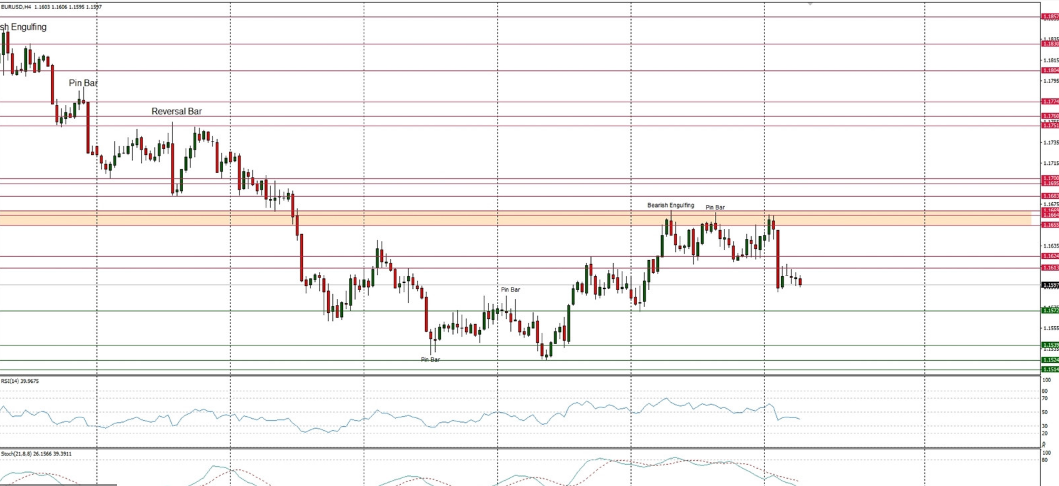Click the chart shift triangle marker at top
The image size is (1059, 486).
[810, 4]
